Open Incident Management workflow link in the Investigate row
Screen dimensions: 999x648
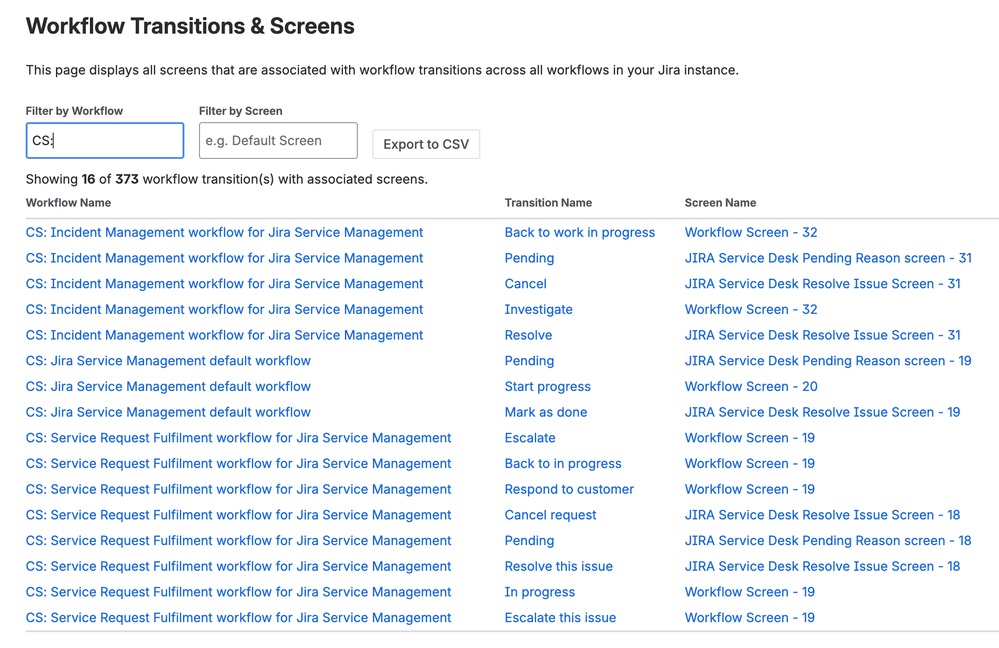224,310
